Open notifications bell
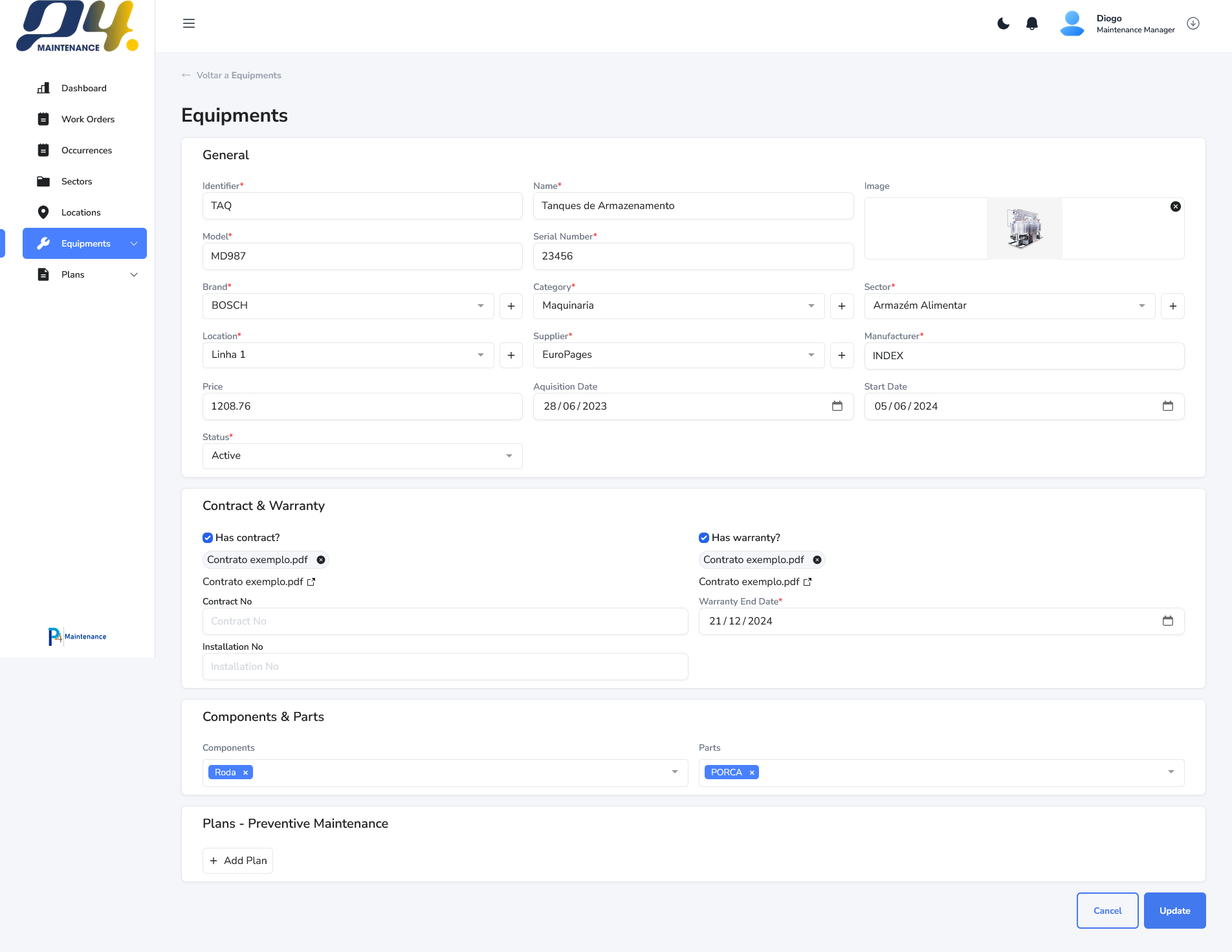This screenshot has width=1232, height=952. [x=1032, y=24]
